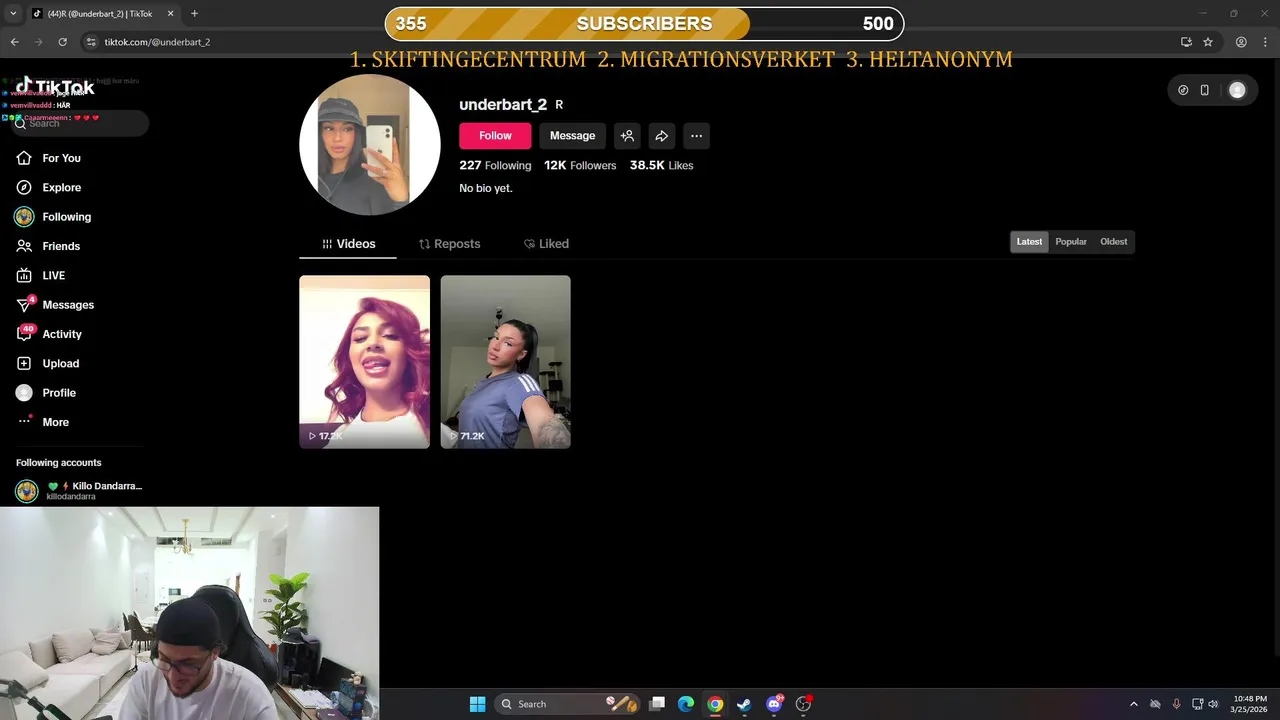Image resolution: width=1280 pixels, height=720 pixels.
Task: Open Task View on the taskbar
Action: pyautogui.click(x=657, y=704)
